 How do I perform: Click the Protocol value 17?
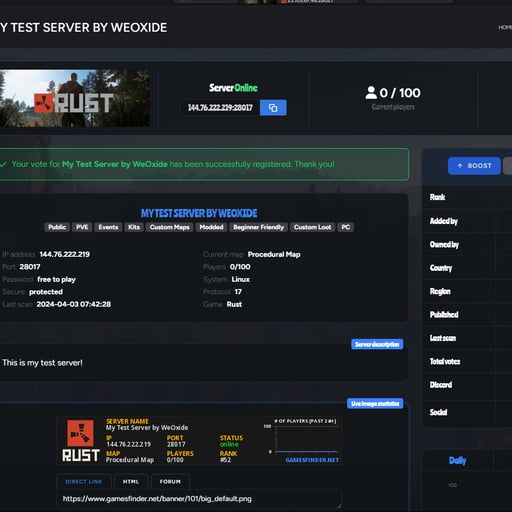click(238, 292)
